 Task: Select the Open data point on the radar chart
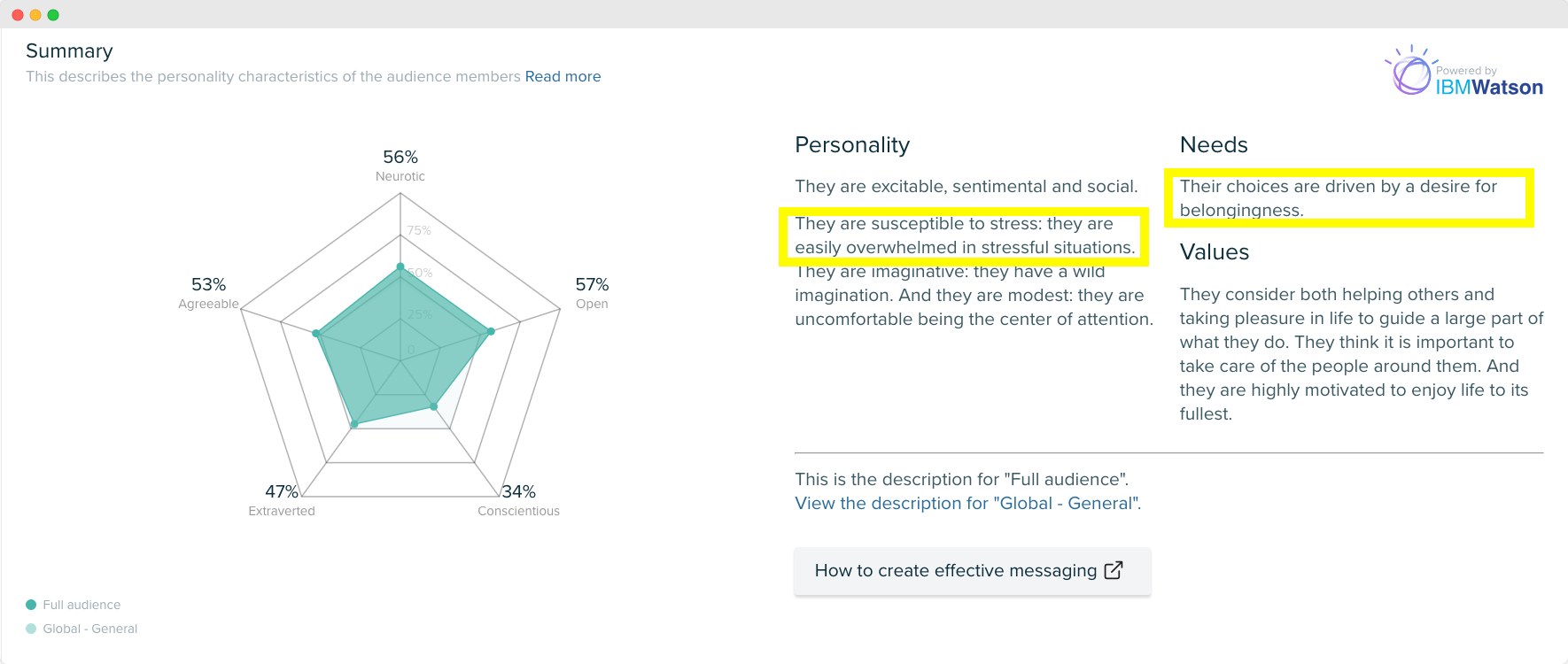(x=488, y=331)
